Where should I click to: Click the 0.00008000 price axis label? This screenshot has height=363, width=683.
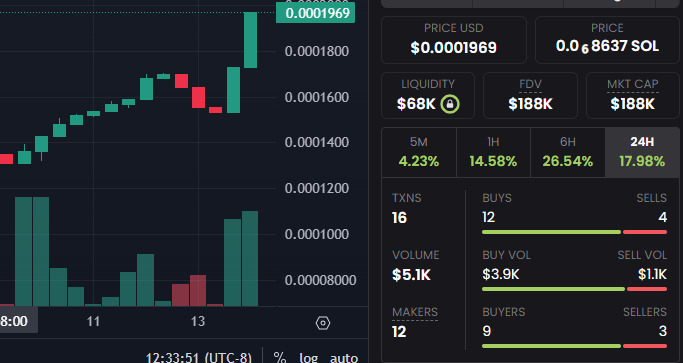coord(320,280)
